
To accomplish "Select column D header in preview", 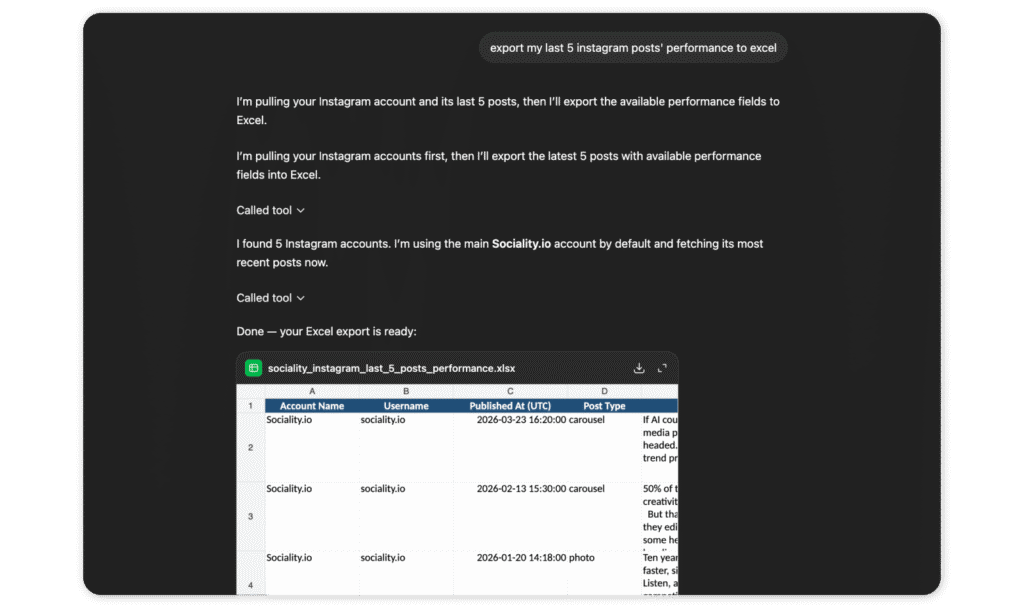I will coord(604,392).
